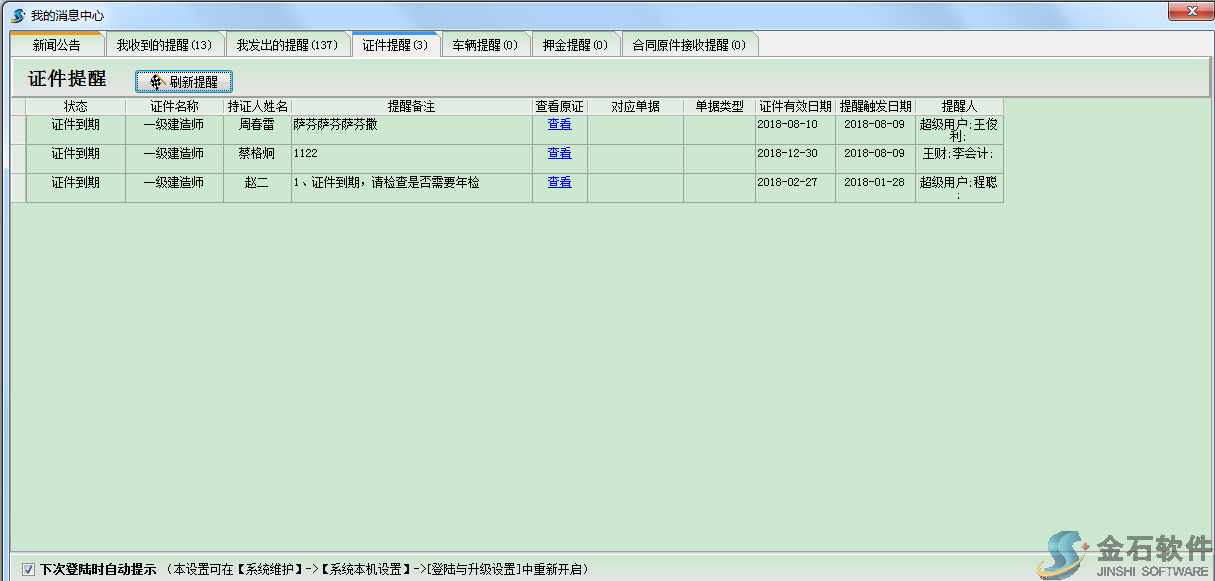Viewport: 1215px width, 581px height.
Task: Open 查看 link for 周春雷's certificate
Action: [559, 124]
